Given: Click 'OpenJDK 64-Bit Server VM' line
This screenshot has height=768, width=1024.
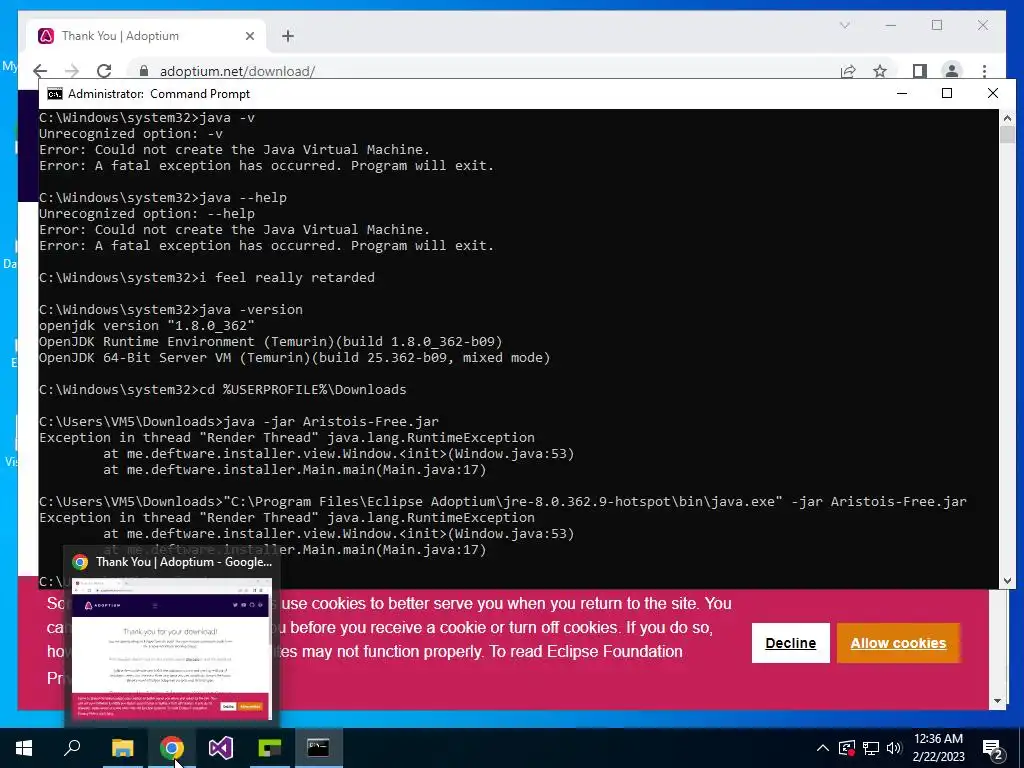Looking at the screenshot, I should [295, 357].
